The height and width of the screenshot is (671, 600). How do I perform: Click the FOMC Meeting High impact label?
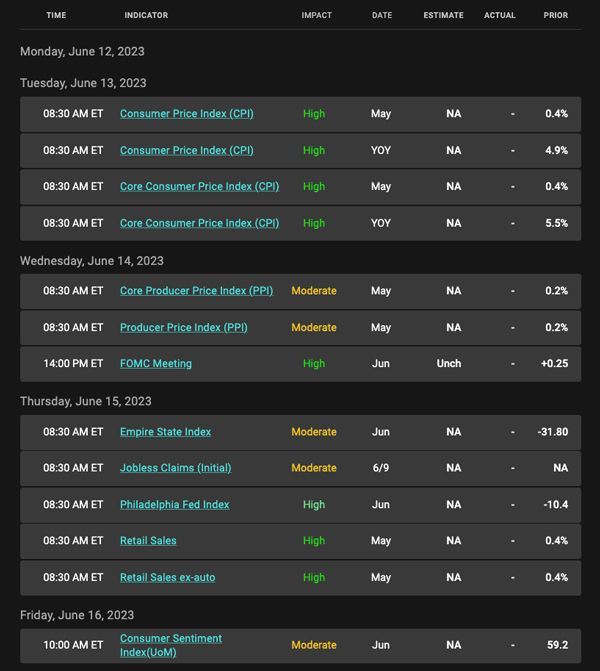(x=314, y=364)
